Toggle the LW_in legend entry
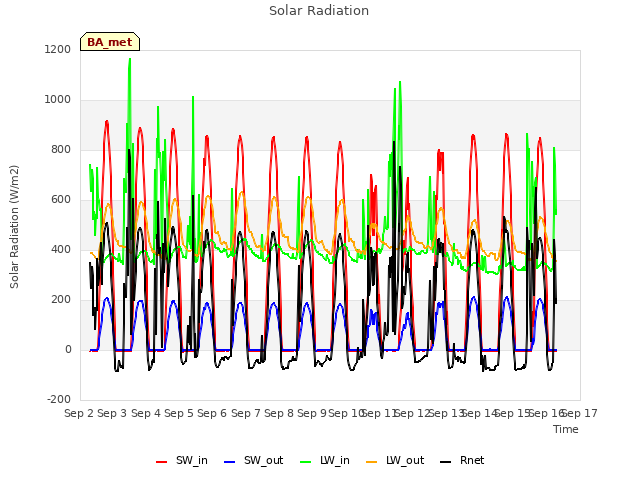 click(x=325, y=460)
